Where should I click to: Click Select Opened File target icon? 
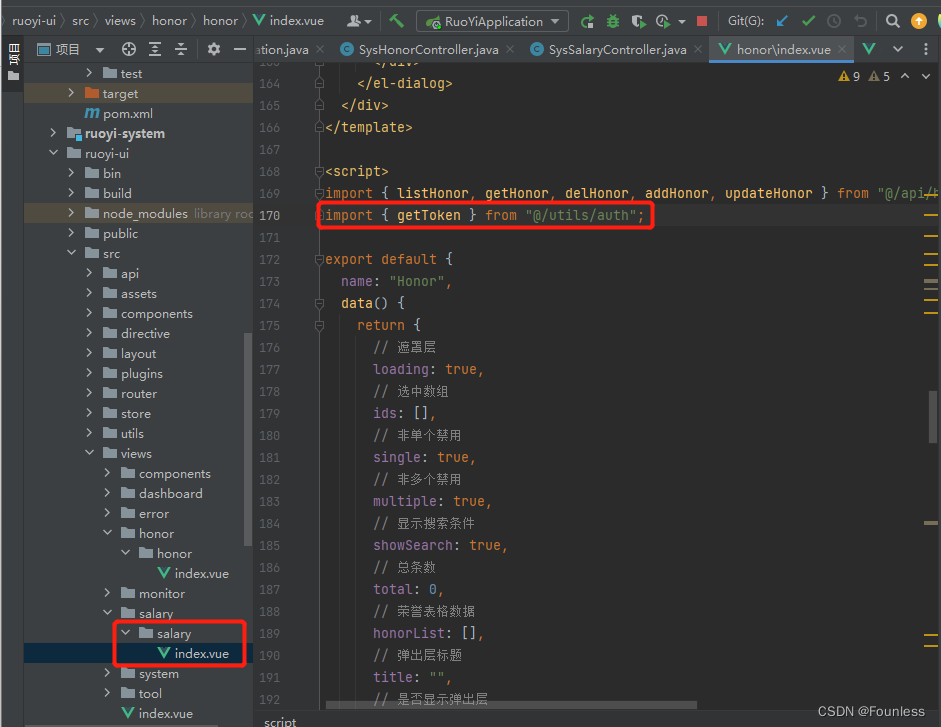pos(128,49)
